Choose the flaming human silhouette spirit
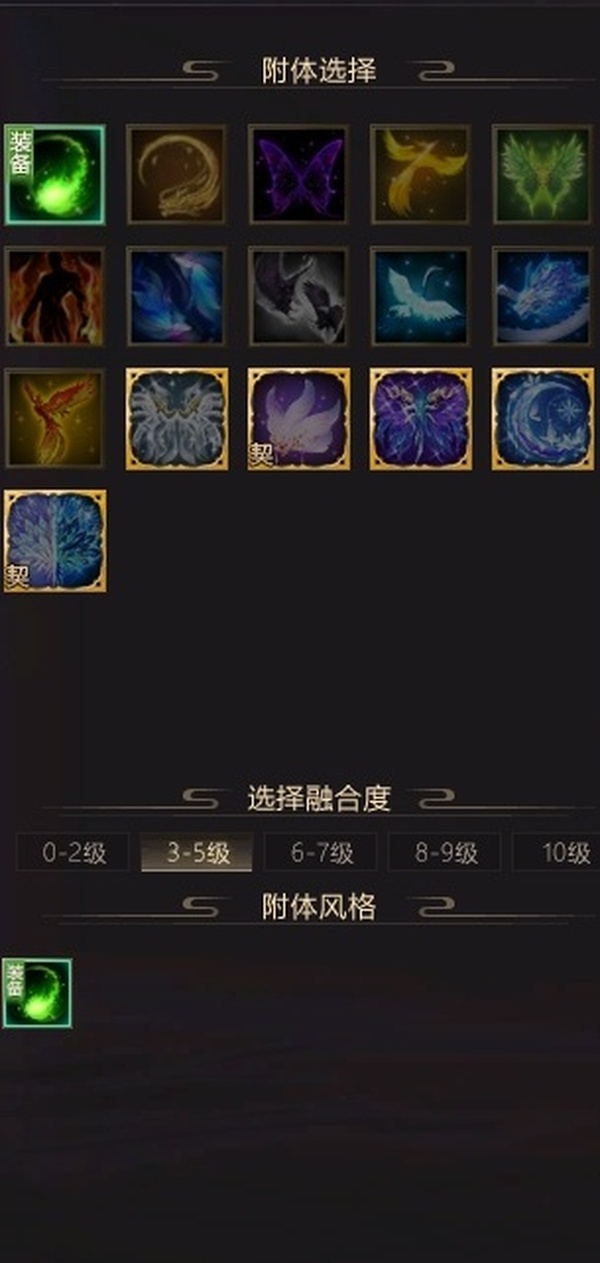 (x=54, y=296)
